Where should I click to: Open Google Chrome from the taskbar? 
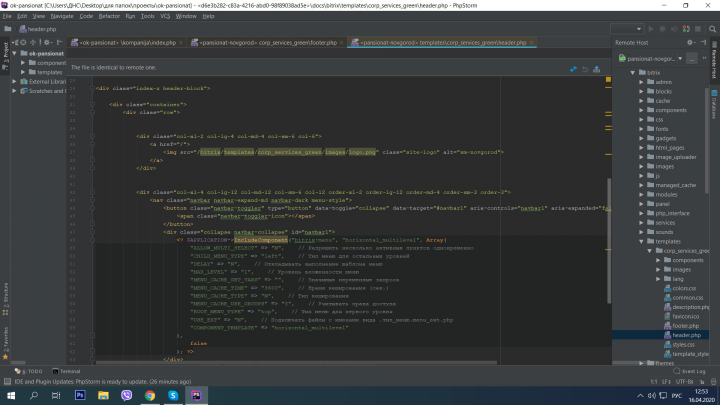pyautogui.click(x=150, y=395)
